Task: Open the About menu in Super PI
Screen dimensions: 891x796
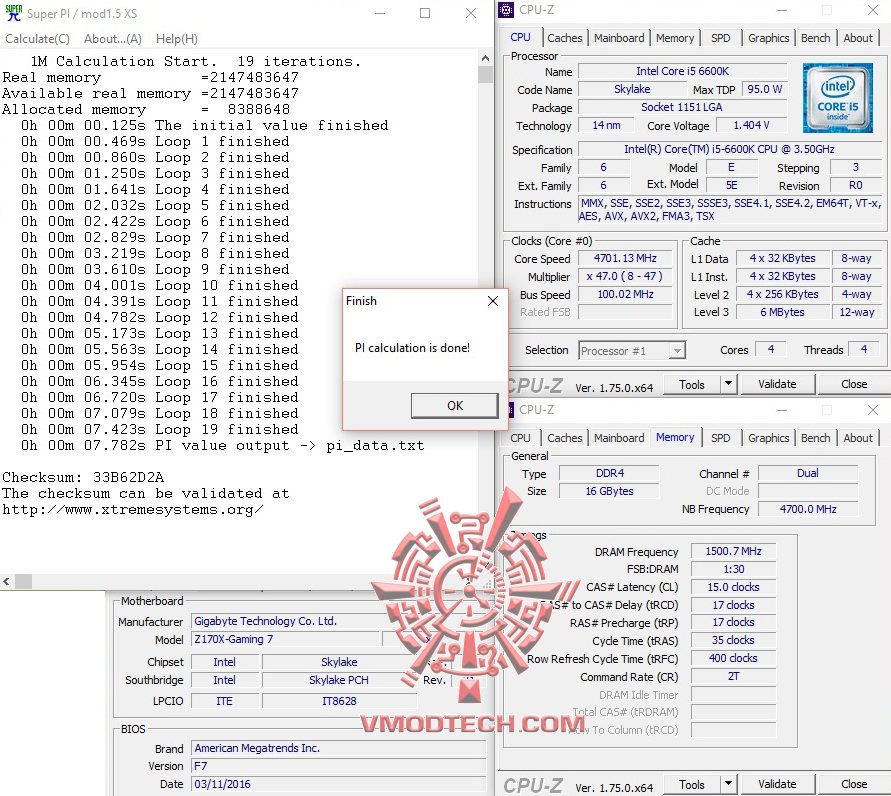Action: coord(113,39)
